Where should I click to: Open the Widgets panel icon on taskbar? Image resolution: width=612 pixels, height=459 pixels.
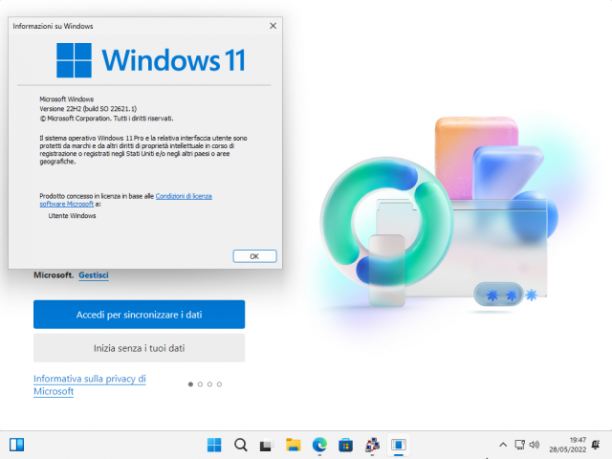(x=17, y=445)
